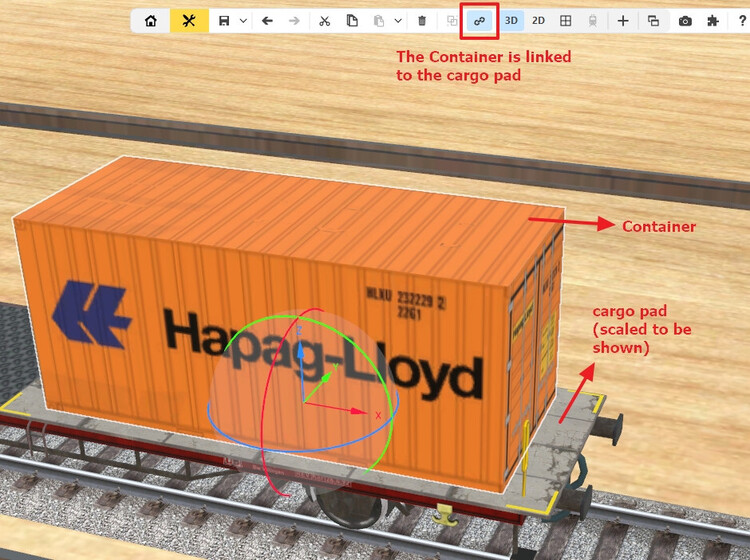Copy the selected object
This screenshot has height=560, width=750.
[352, 21]
